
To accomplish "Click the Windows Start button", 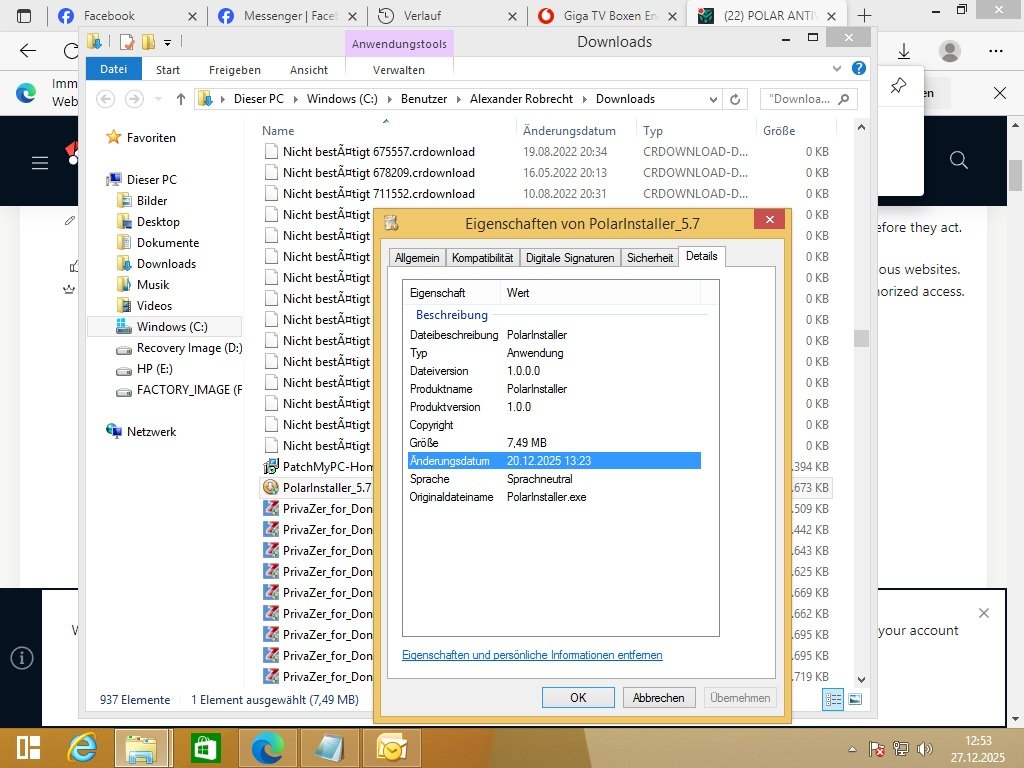I will pos(28,748).
